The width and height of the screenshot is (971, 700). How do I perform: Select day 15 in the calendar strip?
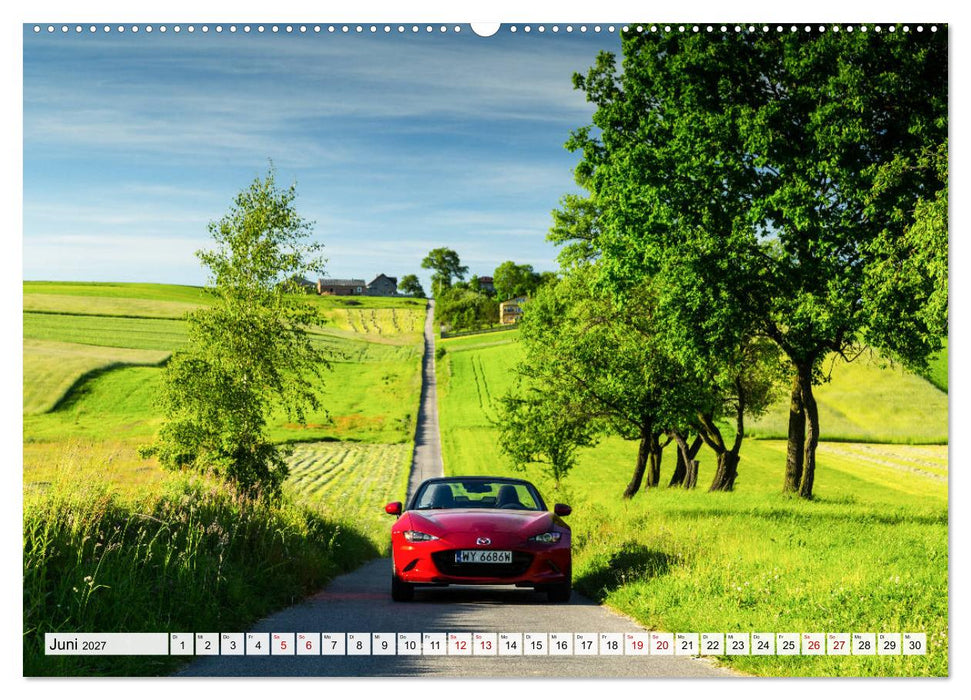coord(536,644)
